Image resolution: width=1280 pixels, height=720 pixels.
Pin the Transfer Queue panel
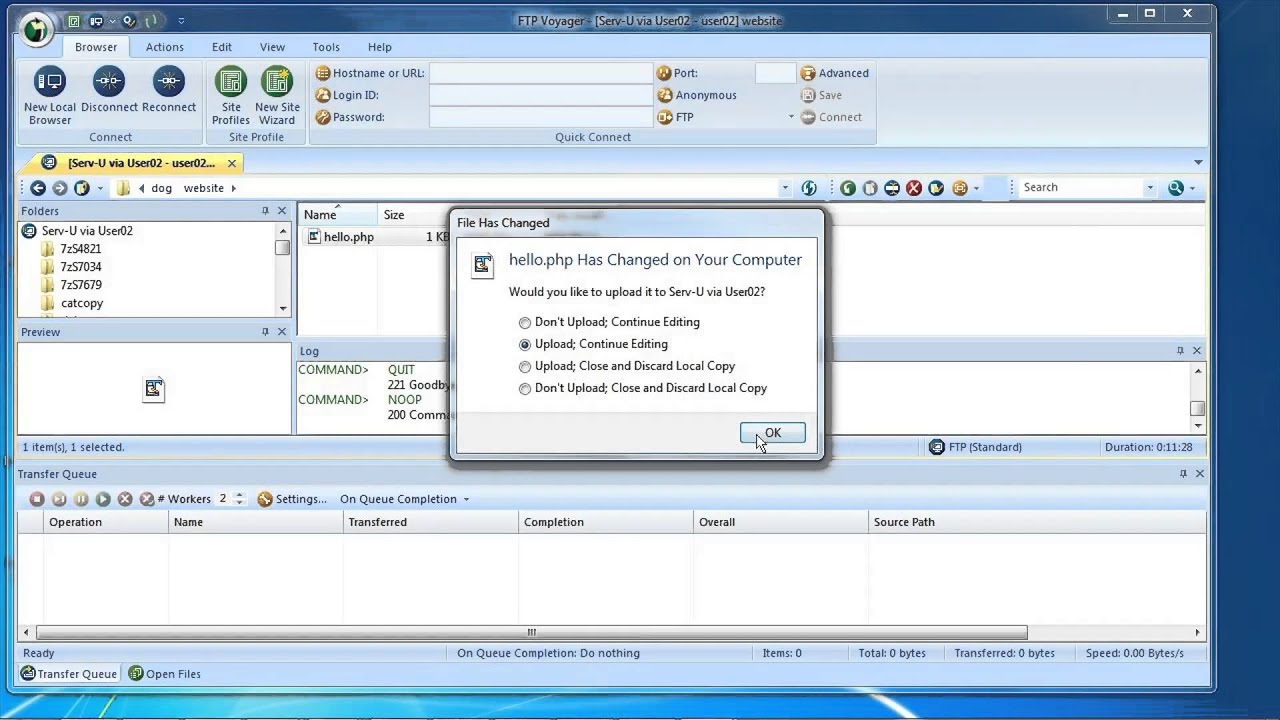tap(1183, 474)
